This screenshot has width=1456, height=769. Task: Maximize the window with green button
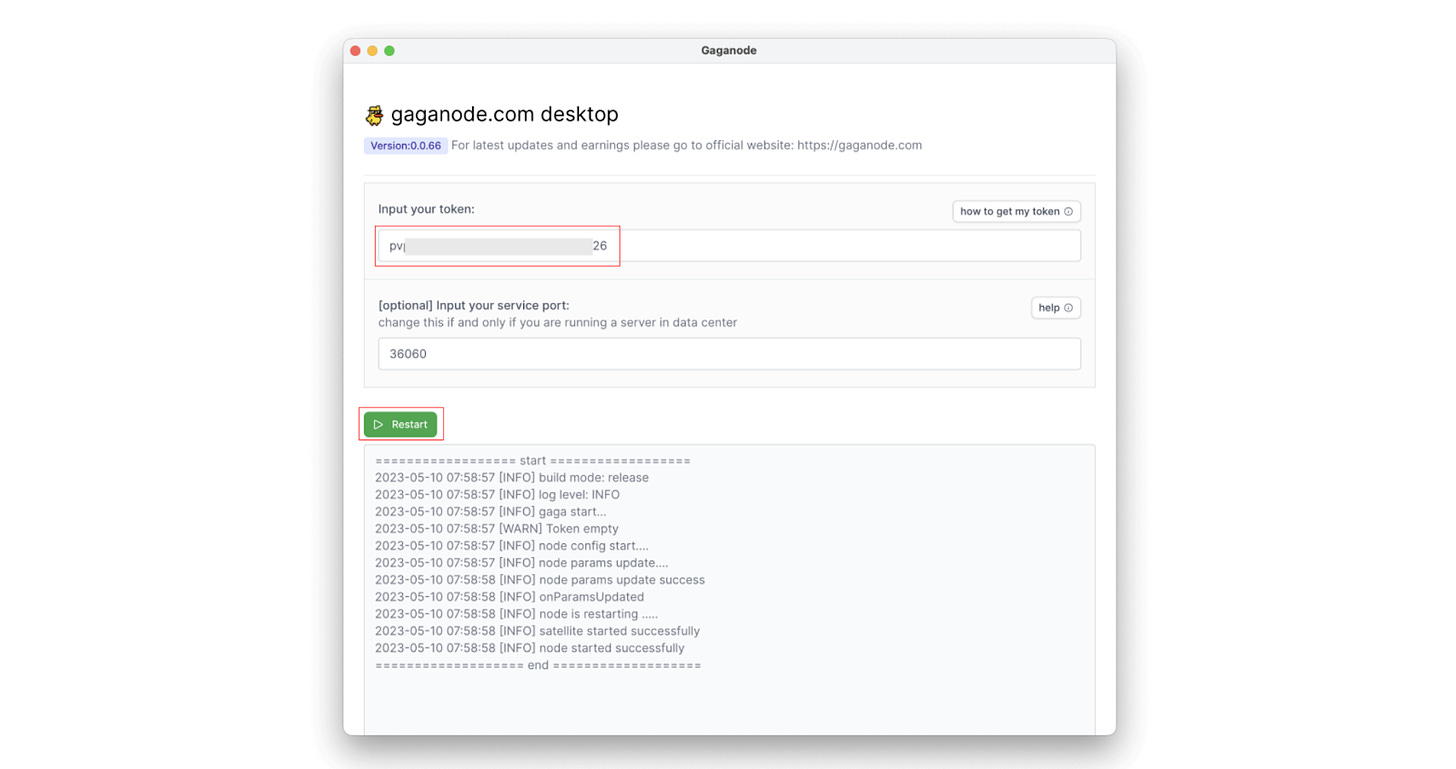click(389, 51)
